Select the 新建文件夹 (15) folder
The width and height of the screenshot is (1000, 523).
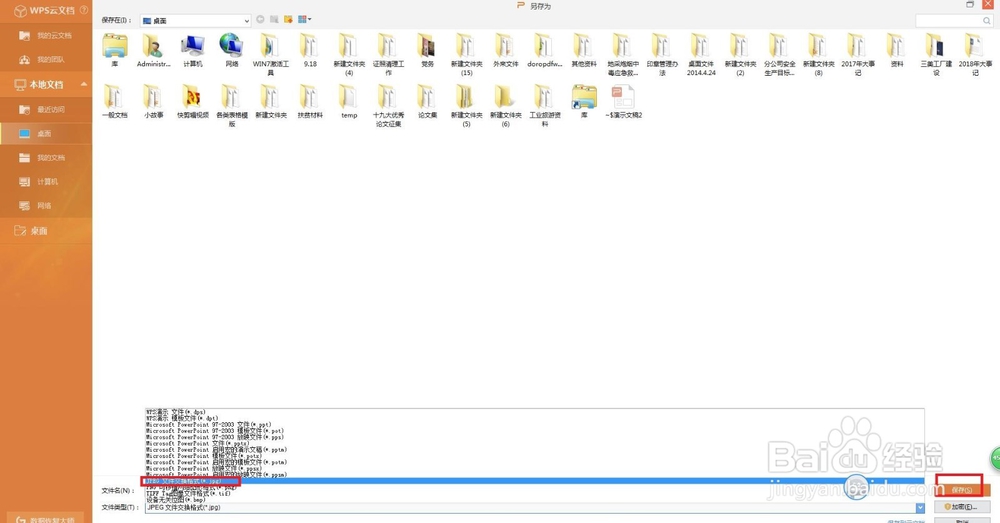(466, 55)
